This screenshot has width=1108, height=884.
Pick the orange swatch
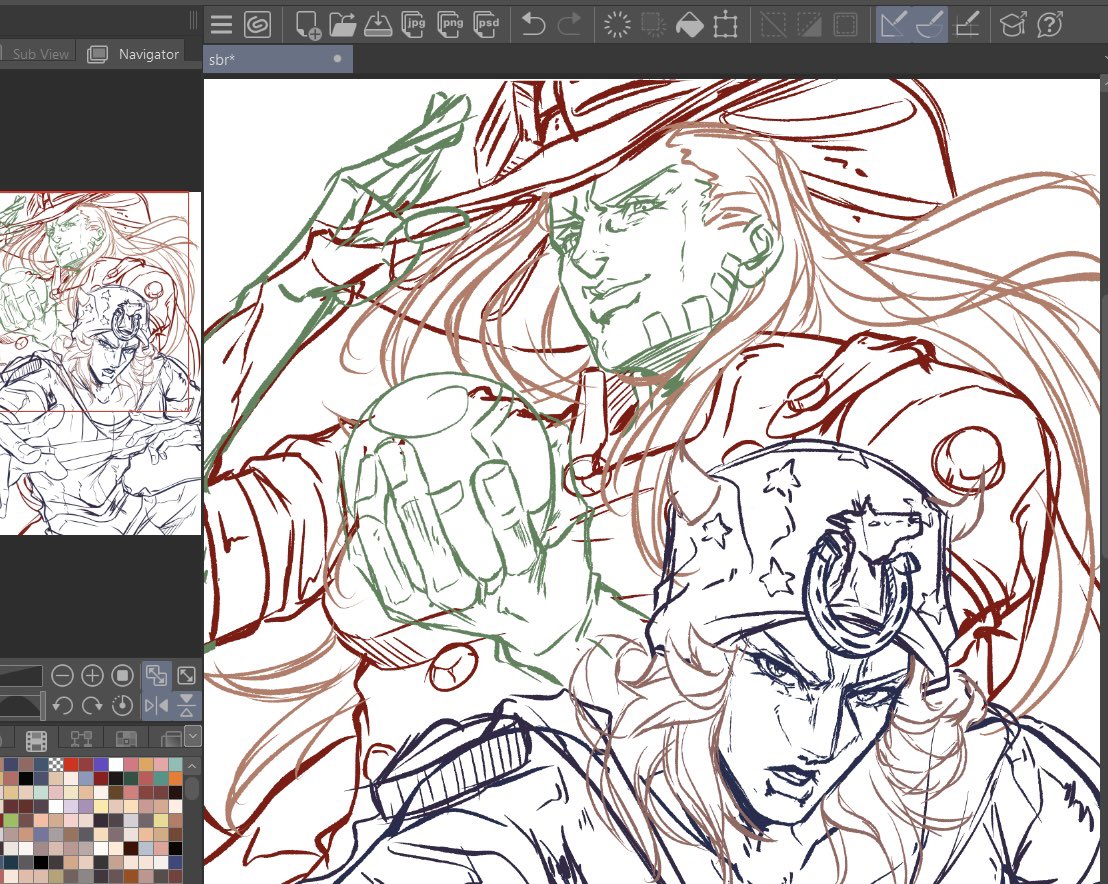pyautogui.click(x=176, y=779)
